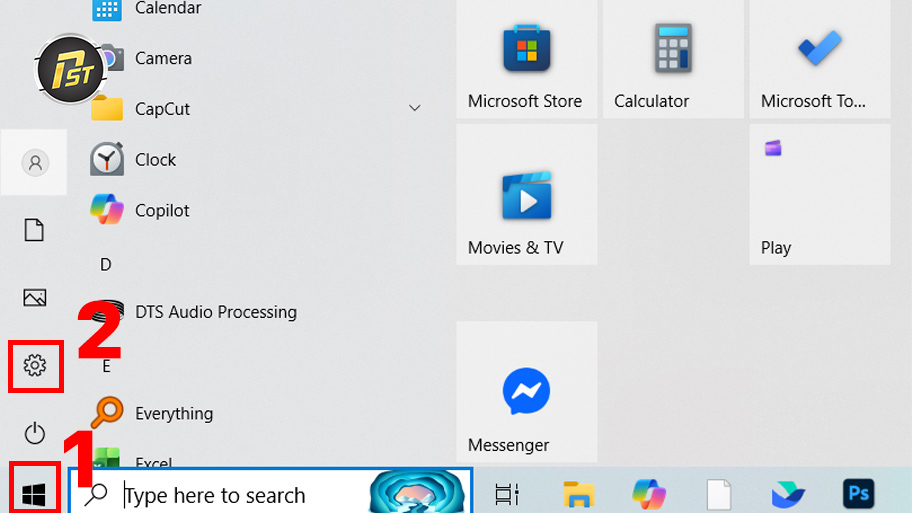Viewport: 912px width, 513px height.
Task: Open the Play folder tile
Action: (820, 194)
